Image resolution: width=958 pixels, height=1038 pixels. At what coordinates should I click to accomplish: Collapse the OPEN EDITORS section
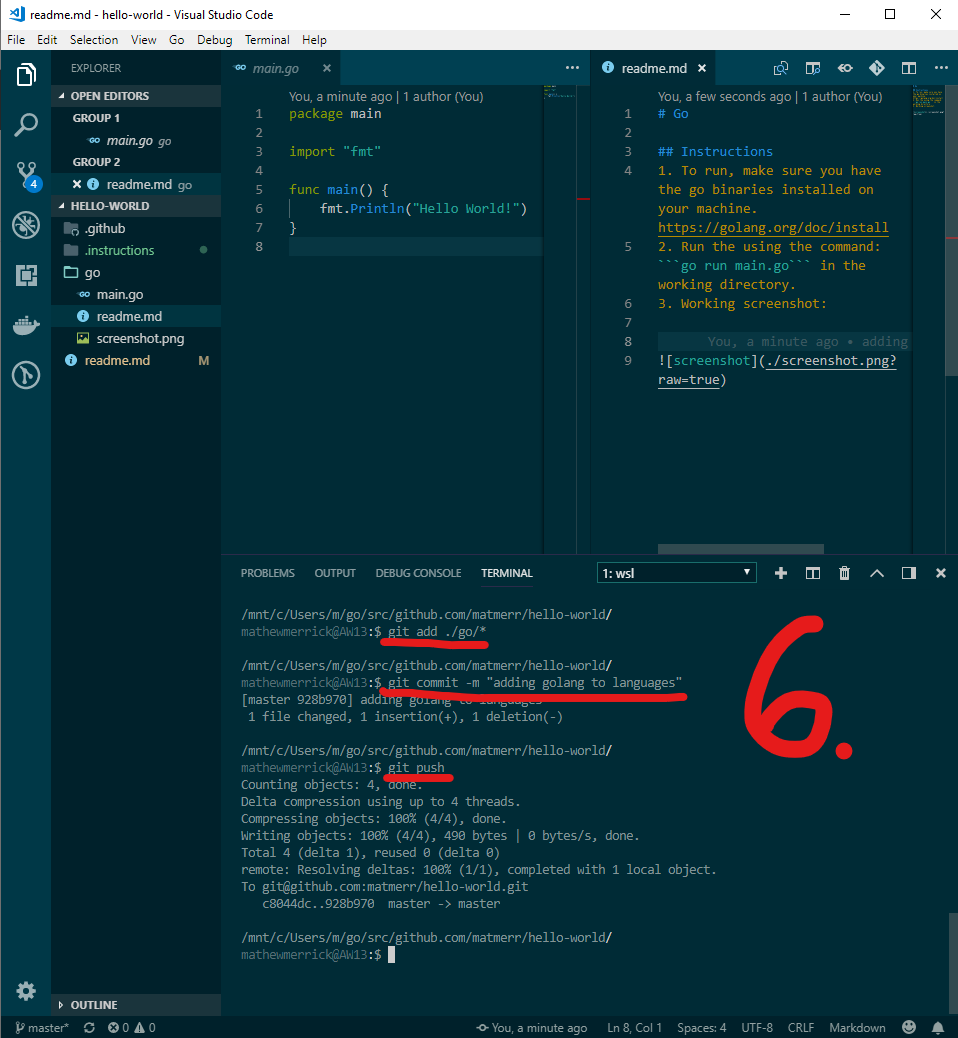[x=136, y=96]
